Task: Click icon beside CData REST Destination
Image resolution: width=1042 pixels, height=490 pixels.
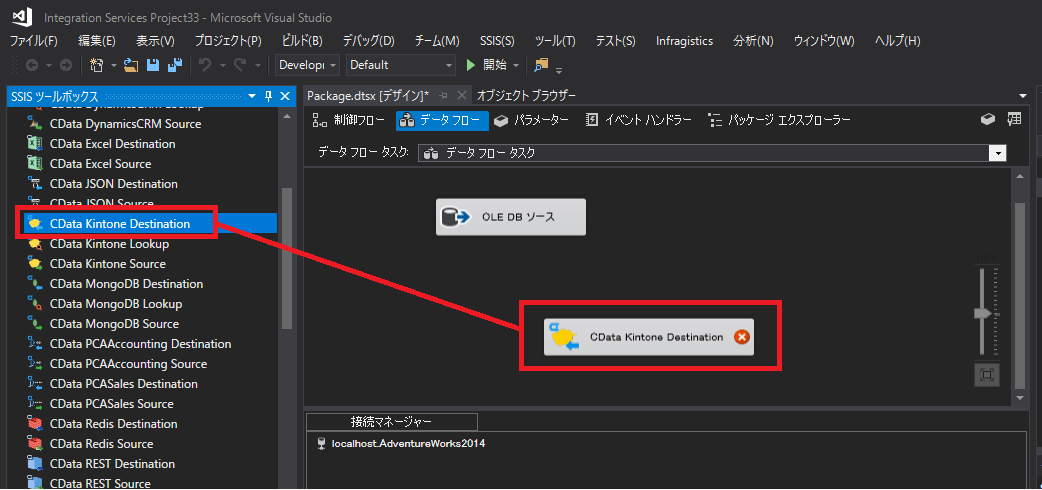Action: pyautogui.click(x=35, y=463)
